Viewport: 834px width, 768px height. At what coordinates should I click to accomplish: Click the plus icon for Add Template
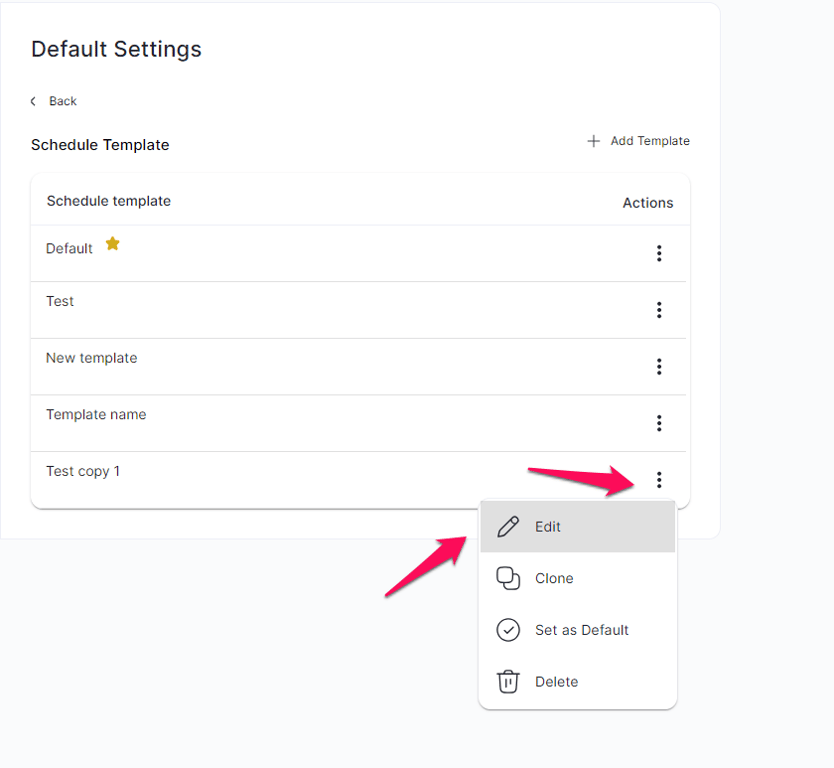[x=593, y=141]
